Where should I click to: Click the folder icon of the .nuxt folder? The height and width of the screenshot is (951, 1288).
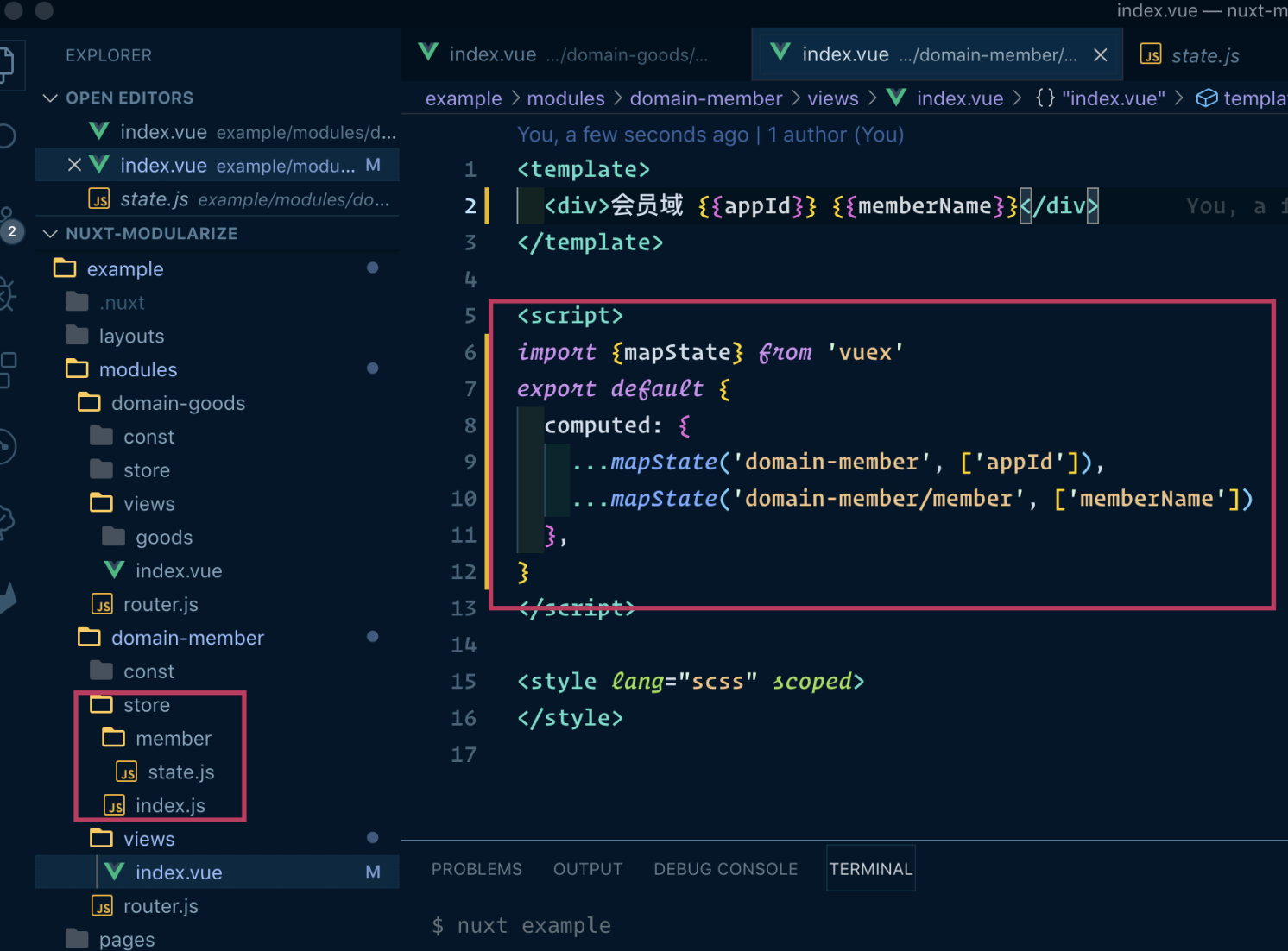pos(77,302)
